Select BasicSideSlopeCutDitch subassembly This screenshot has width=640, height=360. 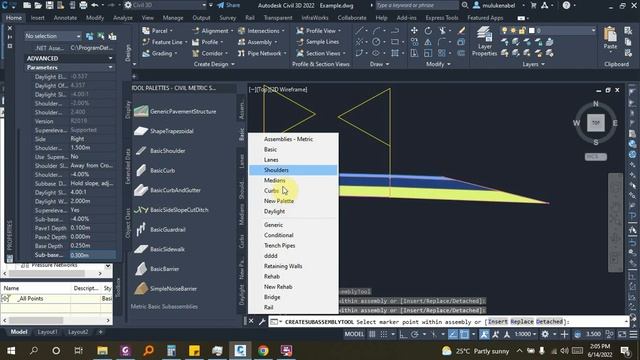click(171, 210)
